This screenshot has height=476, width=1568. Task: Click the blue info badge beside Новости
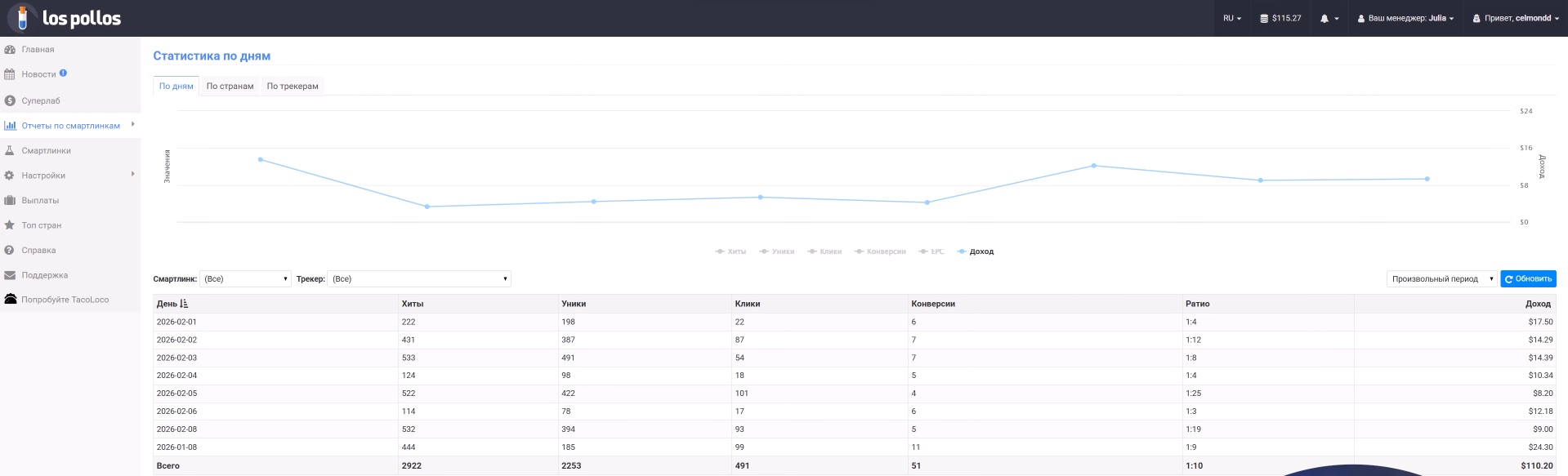point(63,73)
